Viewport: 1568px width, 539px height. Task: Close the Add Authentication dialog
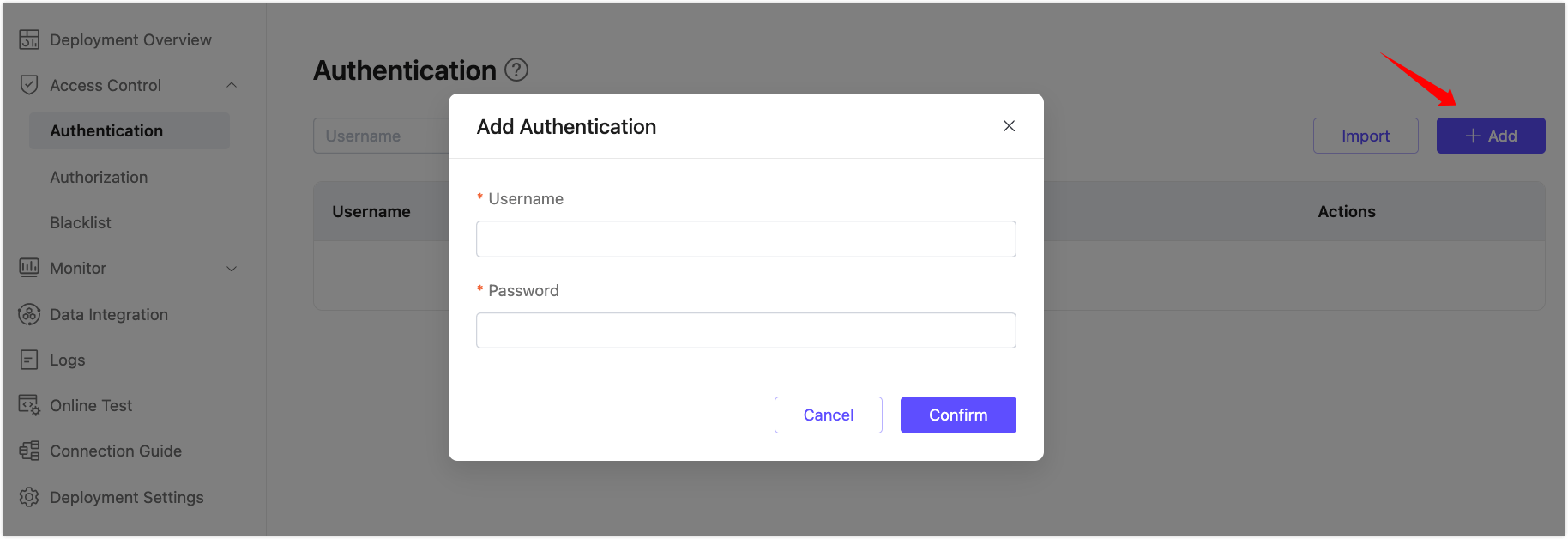pos(1009,126)
